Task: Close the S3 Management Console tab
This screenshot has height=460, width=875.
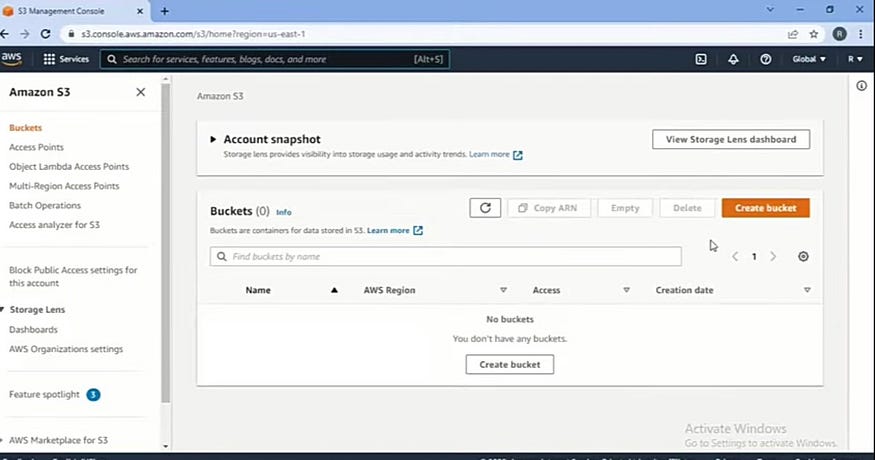Action: [140, 11]
